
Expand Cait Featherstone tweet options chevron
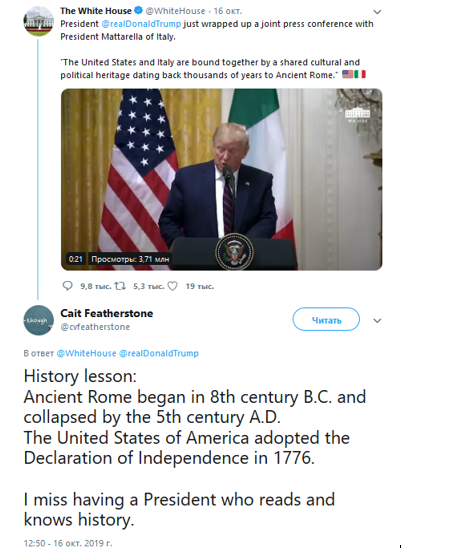[x=377, y=320]
